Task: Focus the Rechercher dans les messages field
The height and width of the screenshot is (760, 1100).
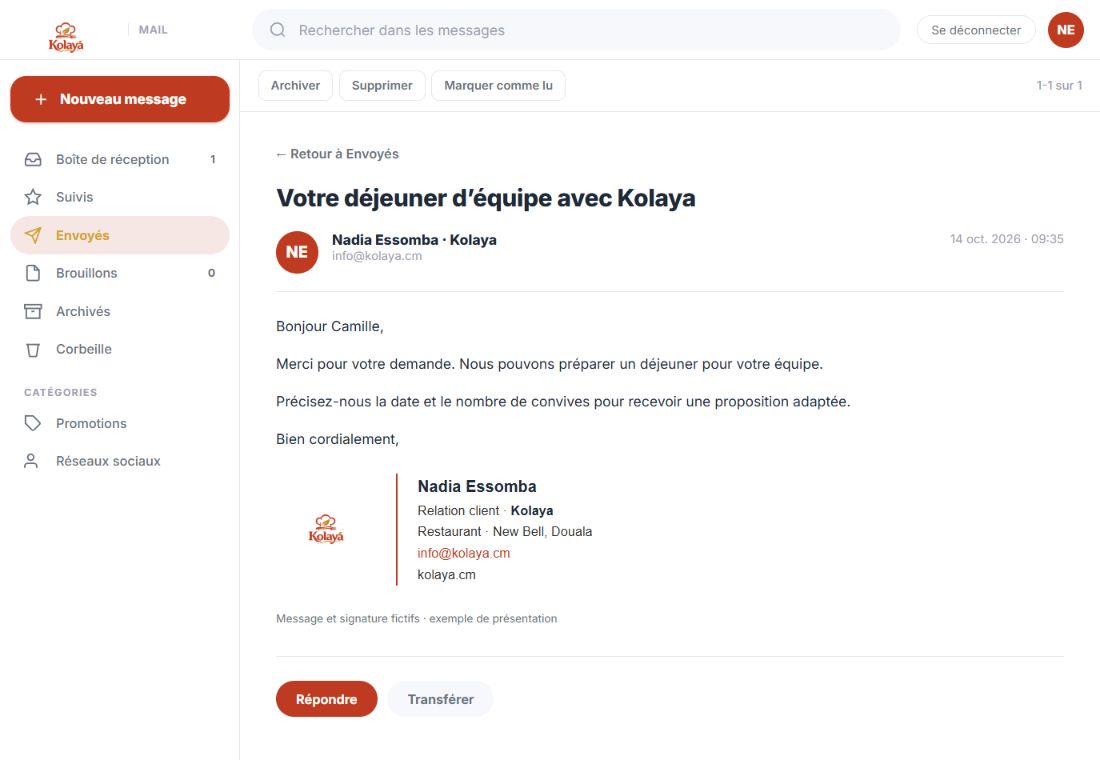Action: pos(576,29)
